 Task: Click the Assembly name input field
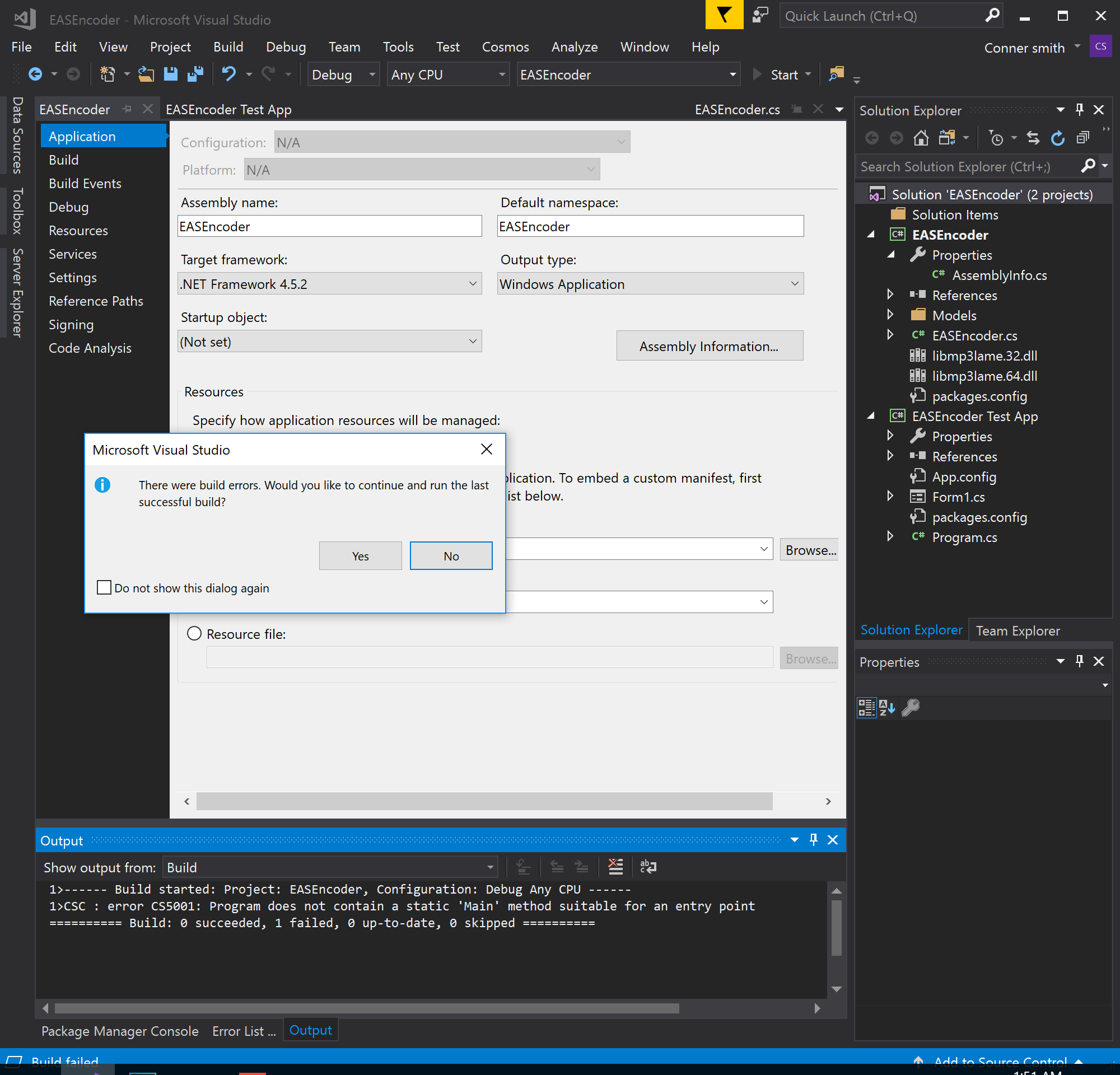coord(330,226)
